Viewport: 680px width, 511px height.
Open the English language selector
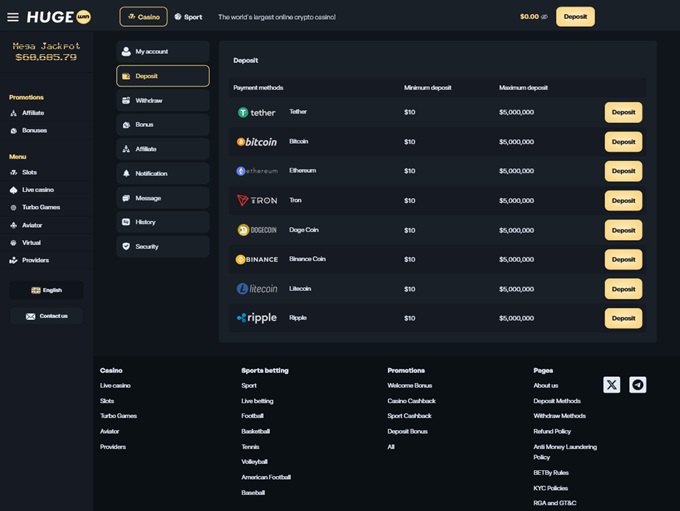pos(46,290)
